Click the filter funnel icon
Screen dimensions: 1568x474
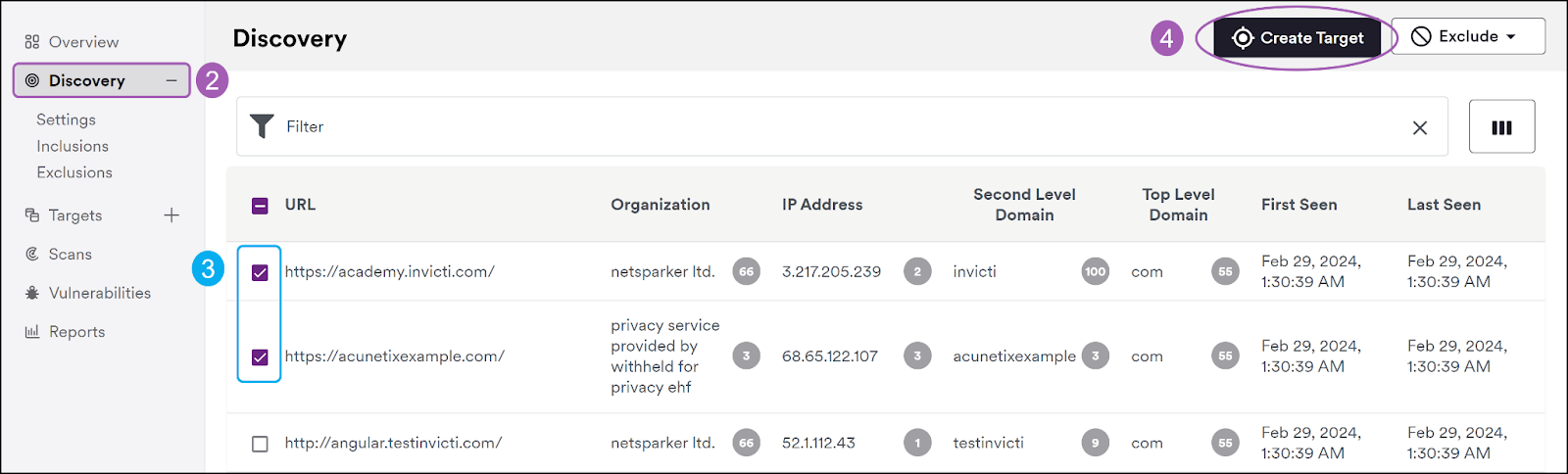pyautogui.click(x=262, y=126)
